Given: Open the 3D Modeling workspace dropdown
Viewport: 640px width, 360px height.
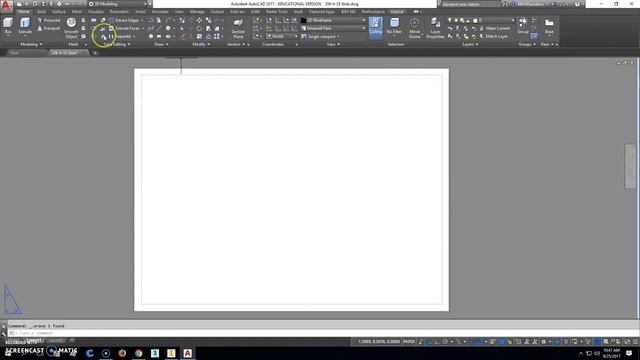Looking at the screenshot, I should pyautogui.click(x=118, y=4).
